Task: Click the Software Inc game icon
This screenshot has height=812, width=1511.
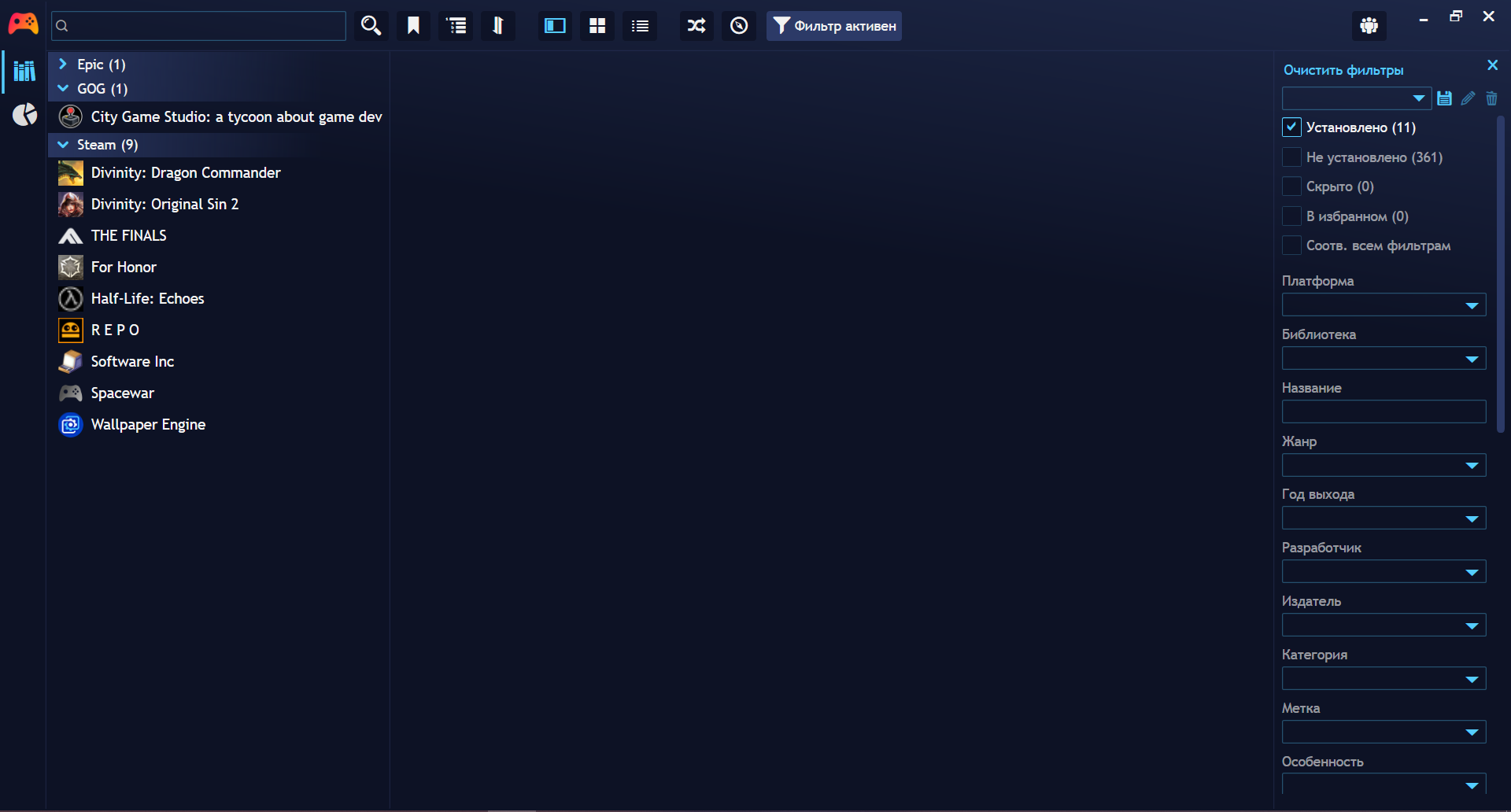Action: coord(71,362)
